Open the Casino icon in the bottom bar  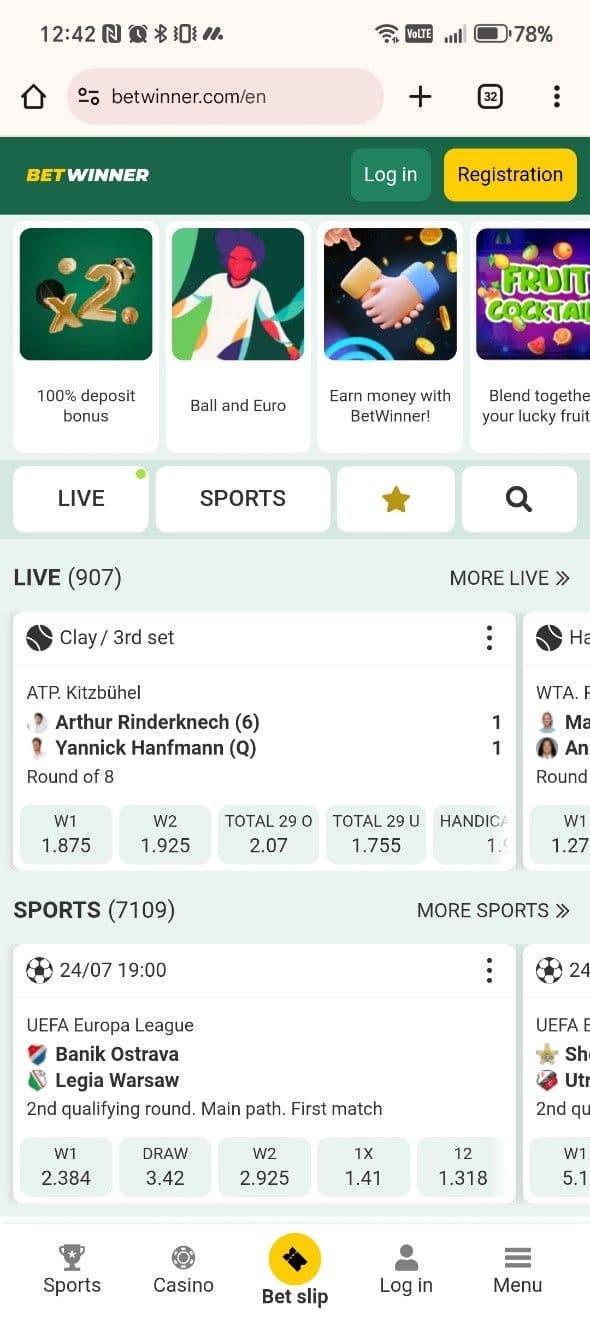[182, 1270]
